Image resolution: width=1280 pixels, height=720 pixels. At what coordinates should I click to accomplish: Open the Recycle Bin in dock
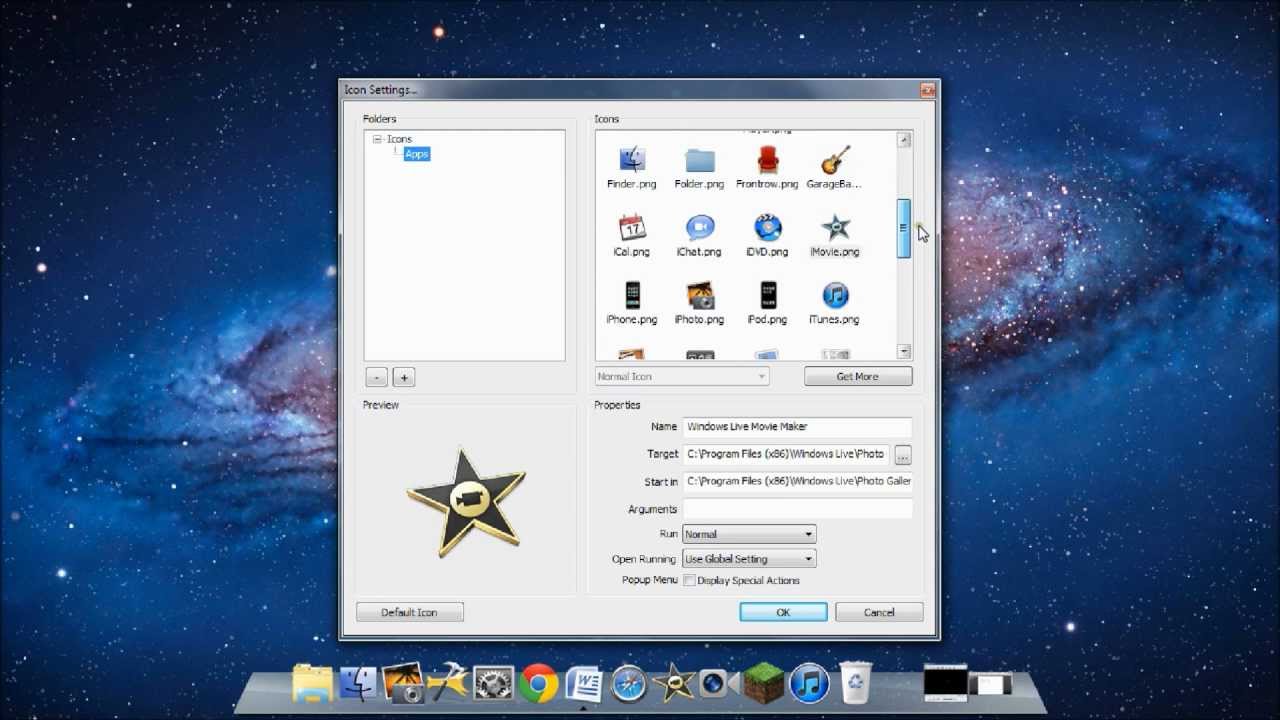pyautogui.click(x=855, y=683)
